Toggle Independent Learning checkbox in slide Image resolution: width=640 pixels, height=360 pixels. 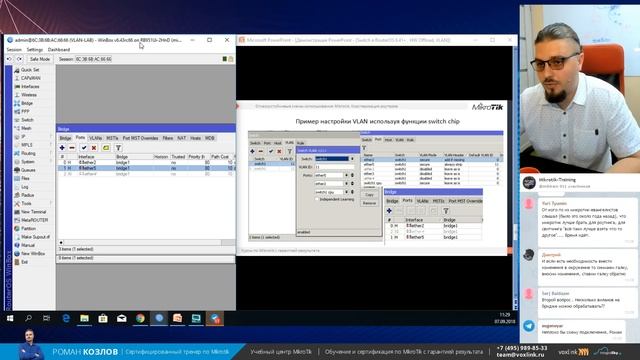click(317, 199)
